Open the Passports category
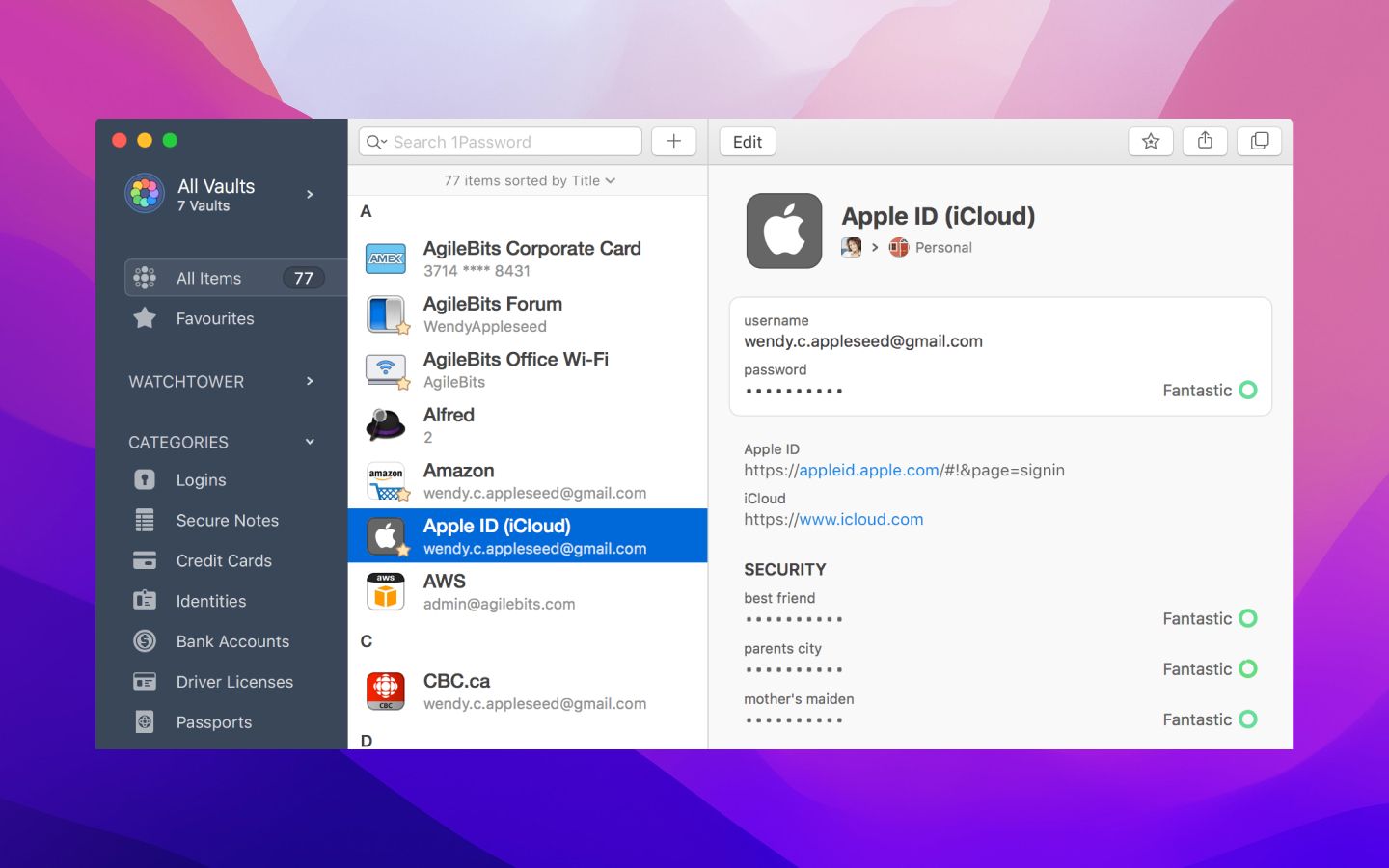The width and height of the screenshot is (1389, 868). (214, 722)
